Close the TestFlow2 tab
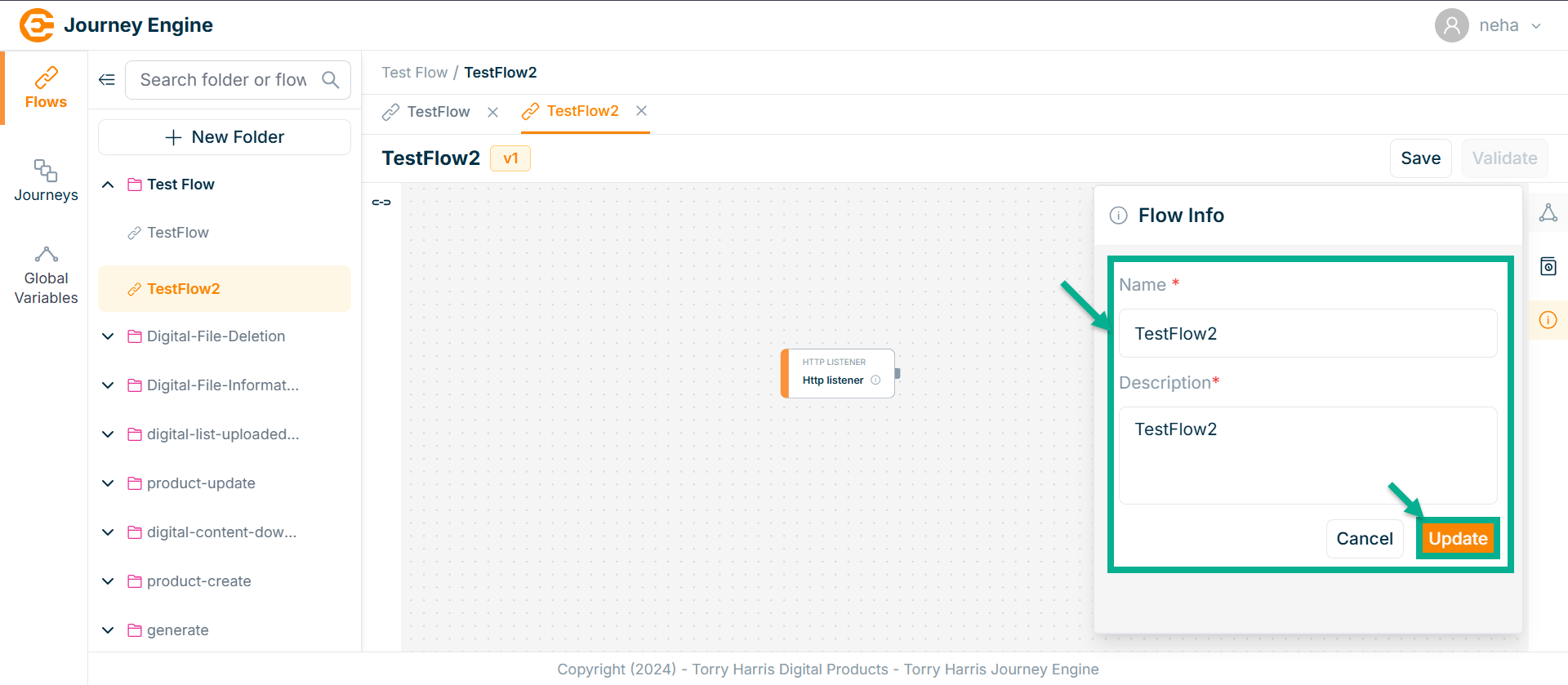 pos(642,111)
